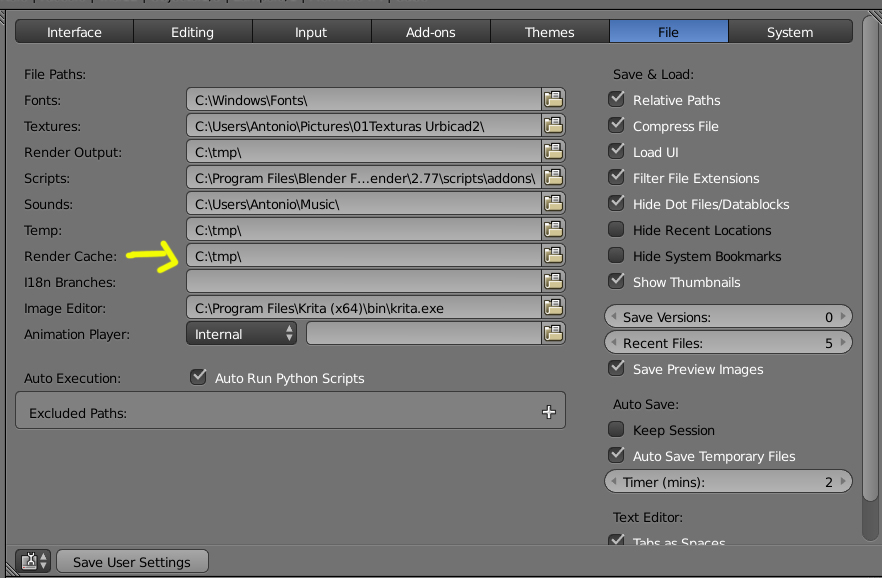The height and width of the screenshot is (578, 882).
Task: Switch to the System tab
Action: click(789, 32)
